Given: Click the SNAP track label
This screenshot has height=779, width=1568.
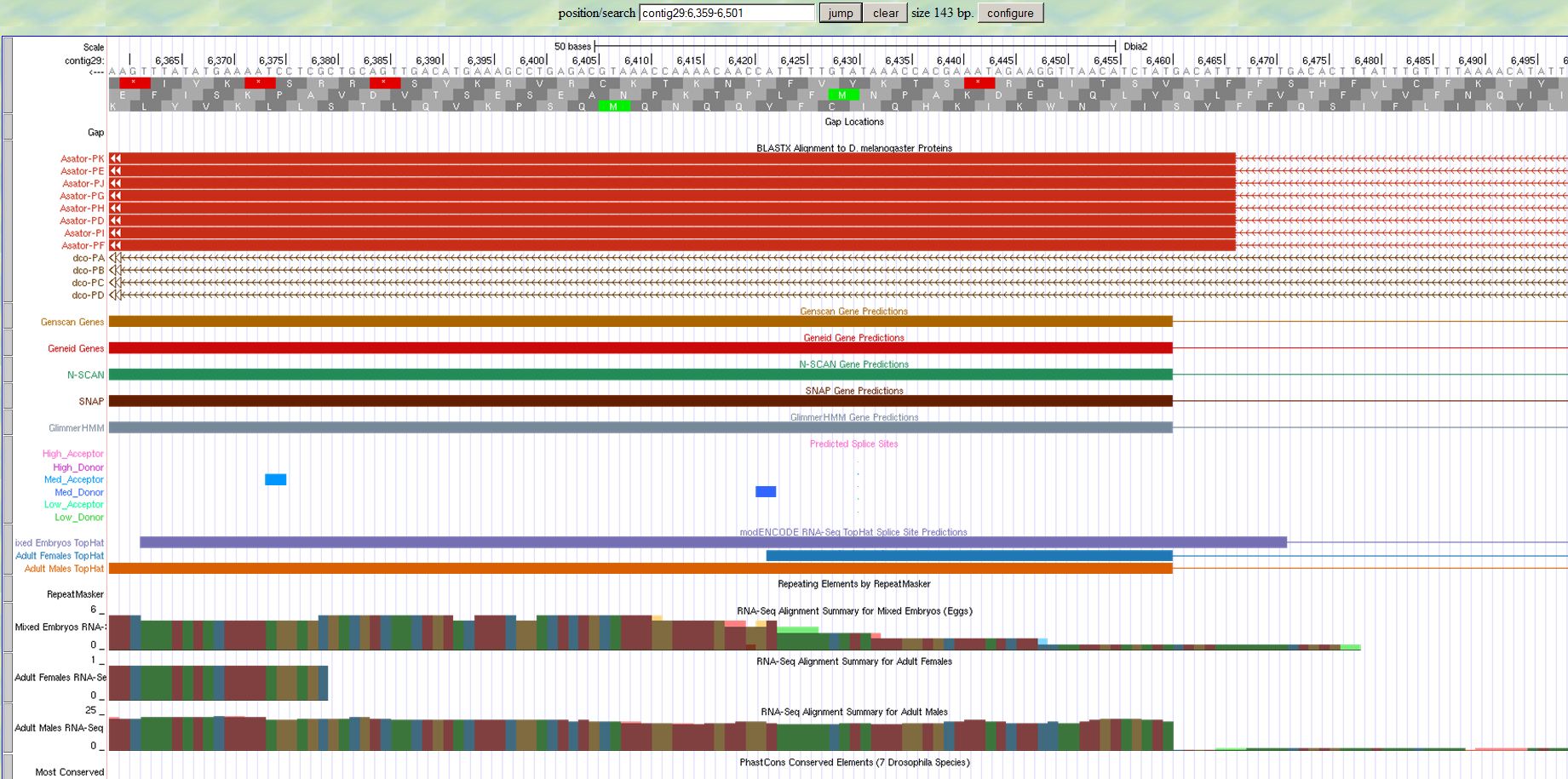Looking at the screenshot, I should [x=91, y=401].
